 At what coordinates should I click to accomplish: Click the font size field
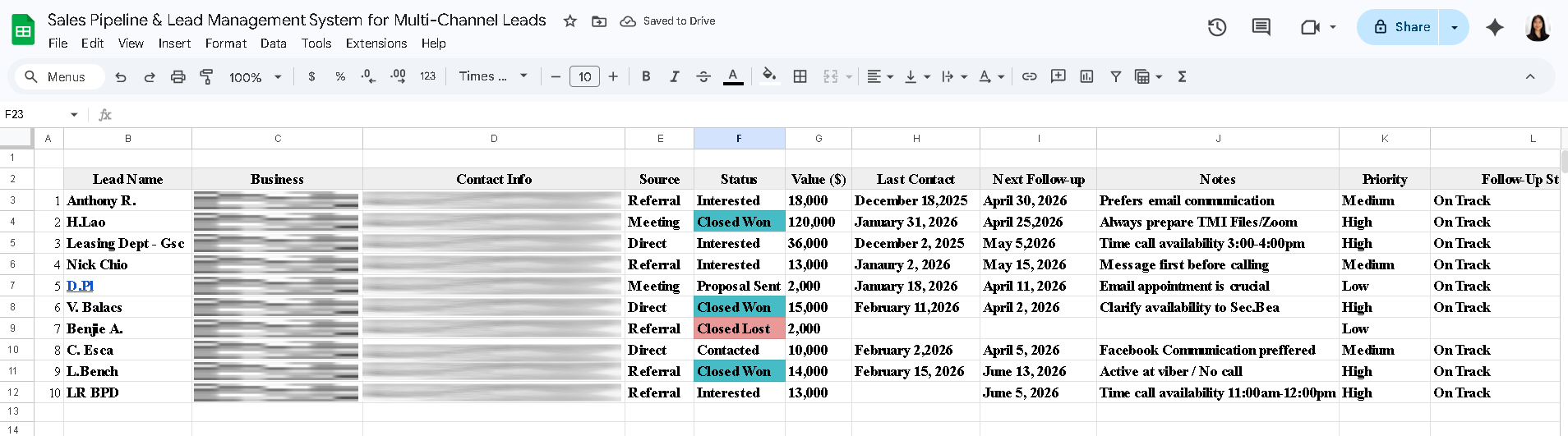[x=584, y=76]
